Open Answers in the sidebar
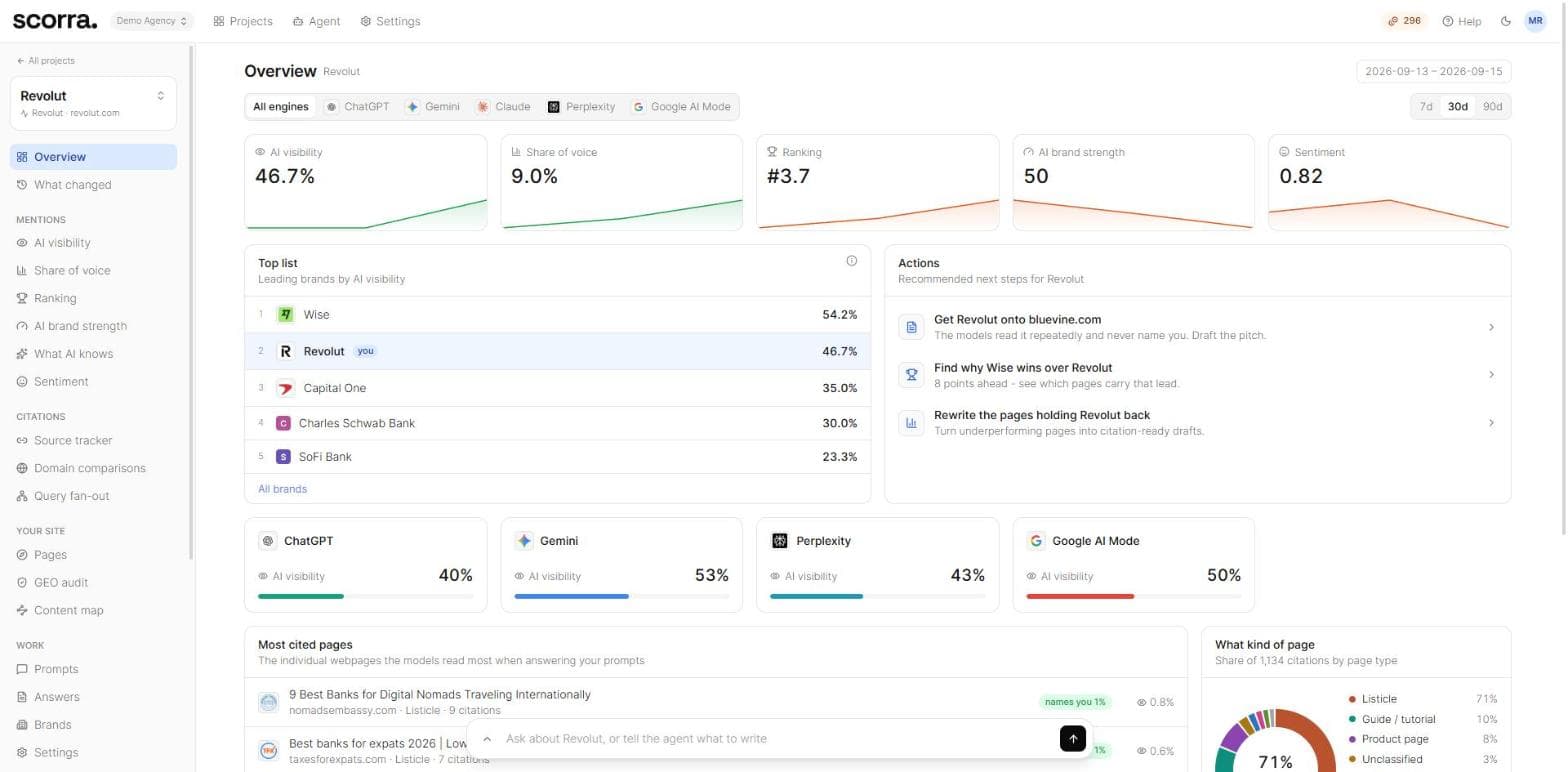The image size is (1568, 772). point(93,697)
